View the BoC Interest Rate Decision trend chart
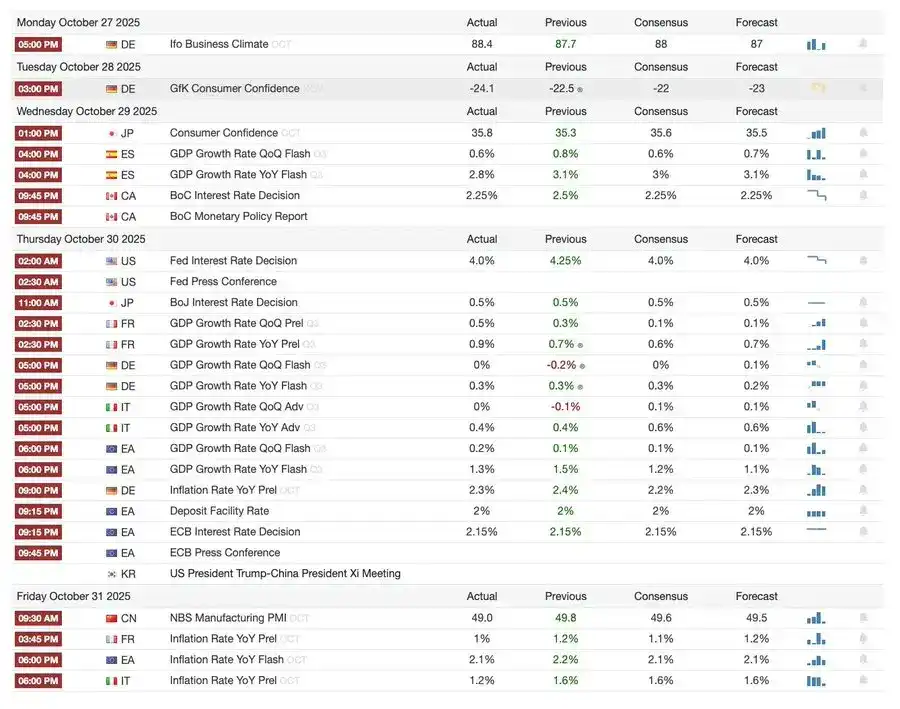The height and width of the screenshot is (709, 900). (x=817, y=195)
